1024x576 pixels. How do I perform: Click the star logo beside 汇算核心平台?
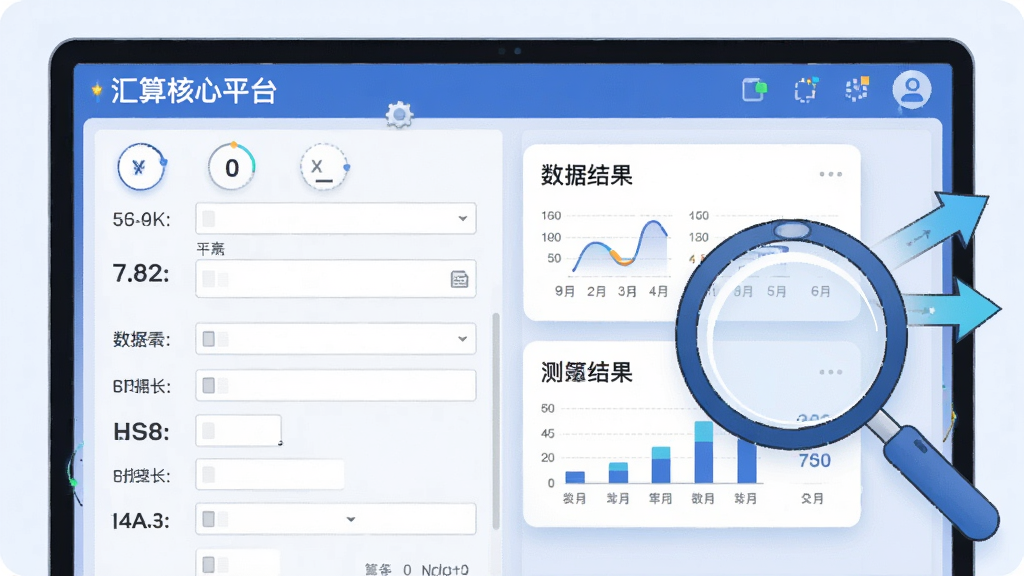coord(97,90)
